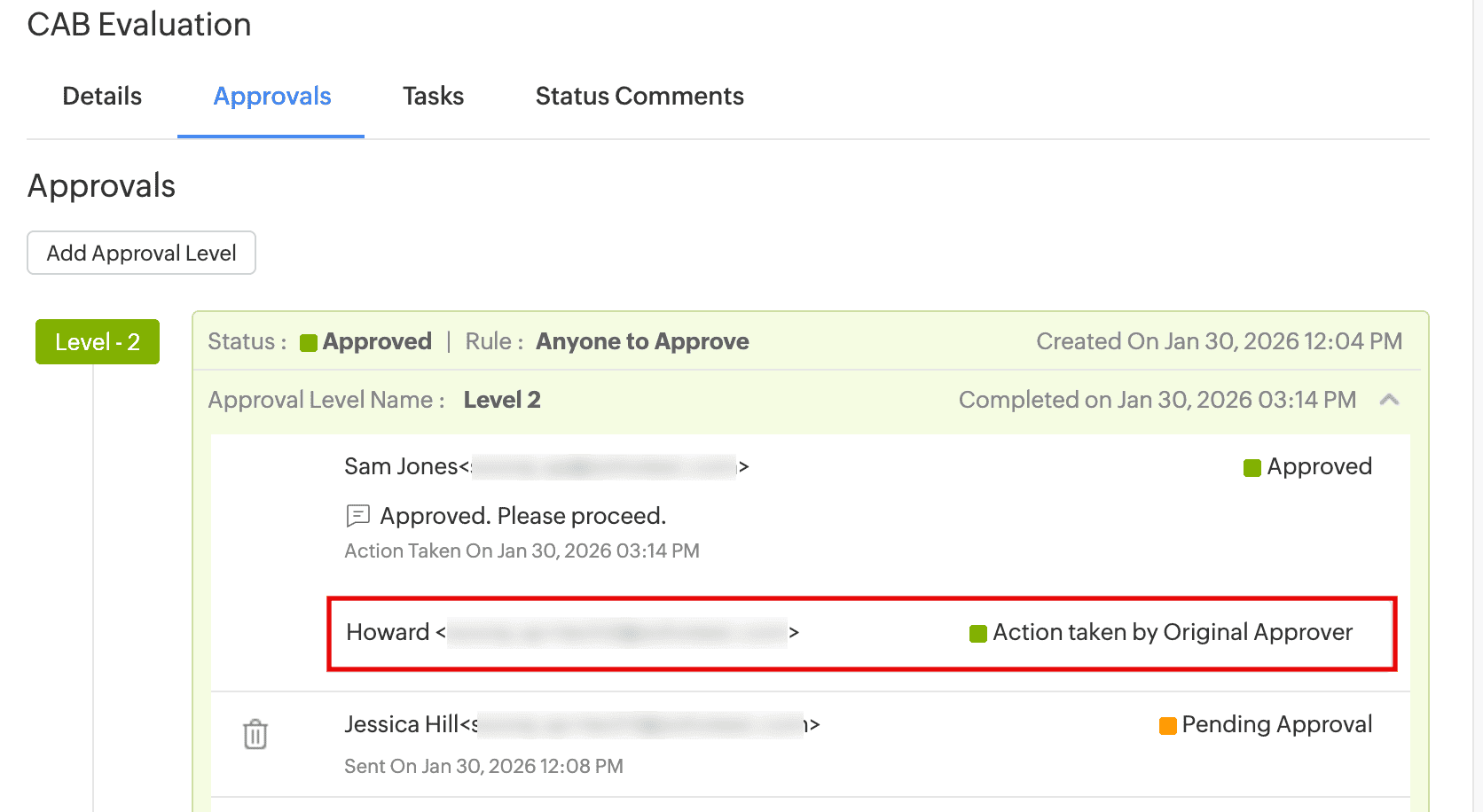1483x812 pixels.
Task: Click green square beside 'Action taken by Original Approver'
Action: pyautogui.click(x=978, y=634)
